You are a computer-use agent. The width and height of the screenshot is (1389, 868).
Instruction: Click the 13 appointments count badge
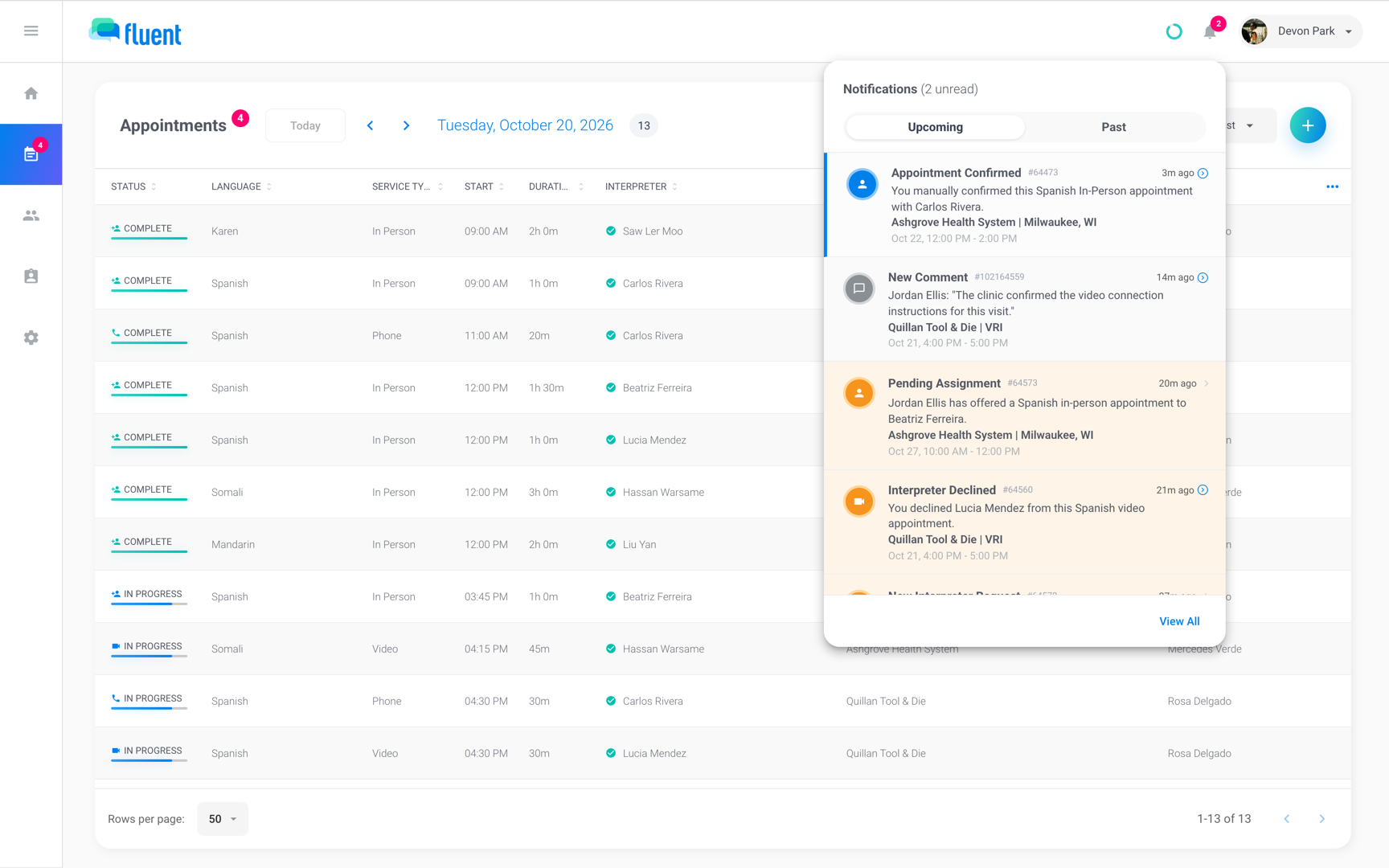(x=644, y=125)
